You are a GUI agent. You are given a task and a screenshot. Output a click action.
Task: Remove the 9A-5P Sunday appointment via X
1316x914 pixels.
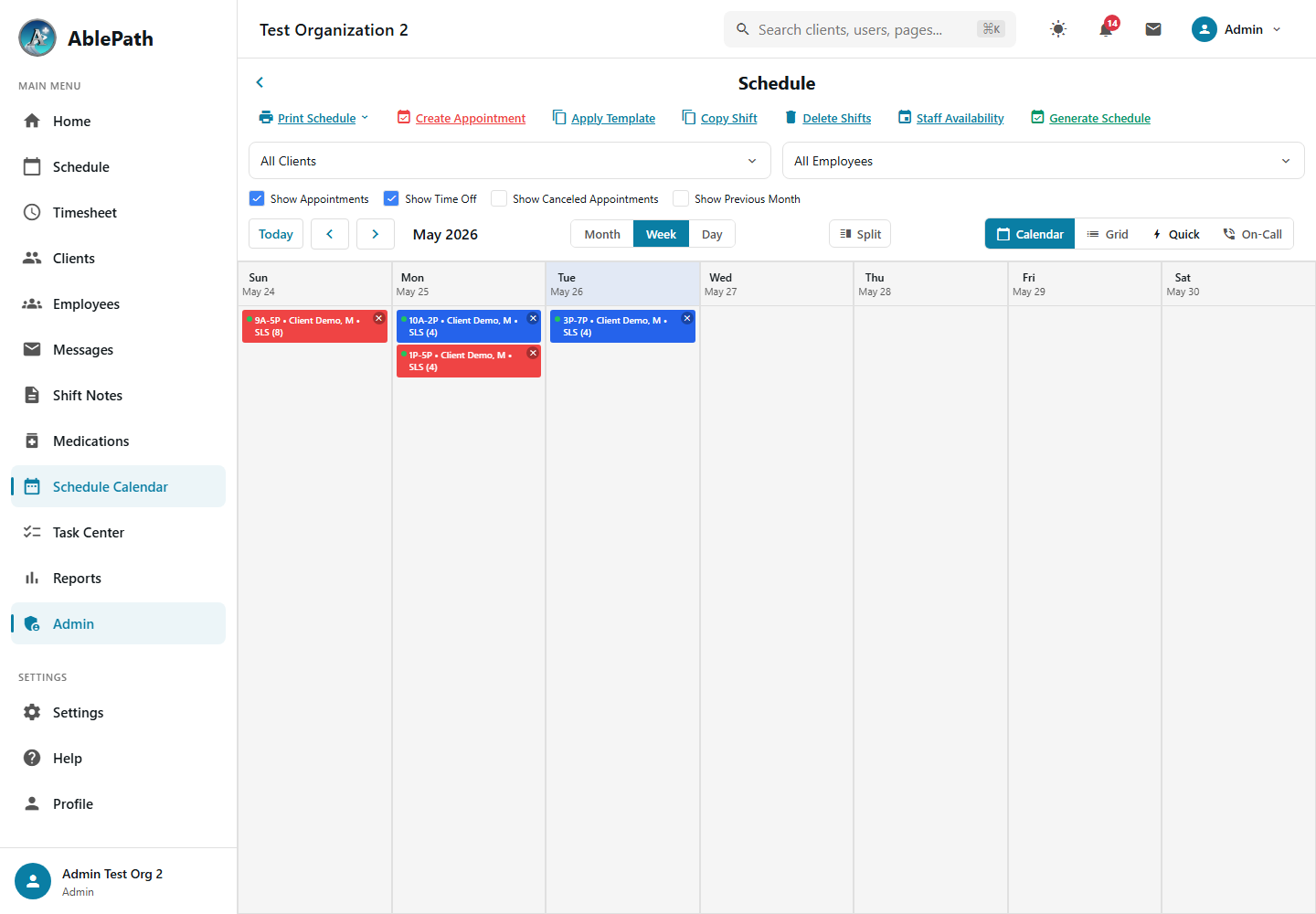click(379, 318)
